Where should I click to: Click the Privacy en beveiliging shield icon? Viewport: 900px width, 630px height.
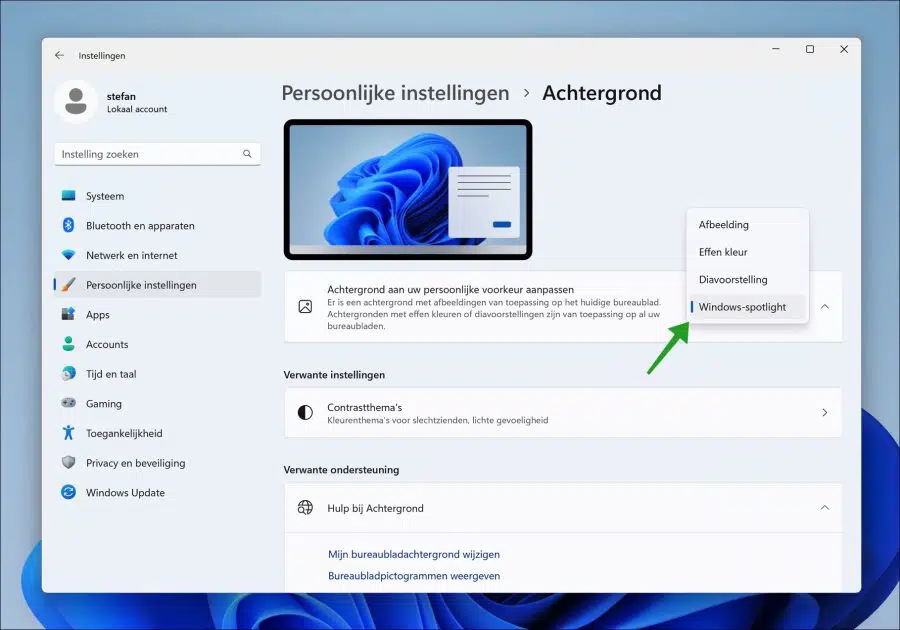68,462
